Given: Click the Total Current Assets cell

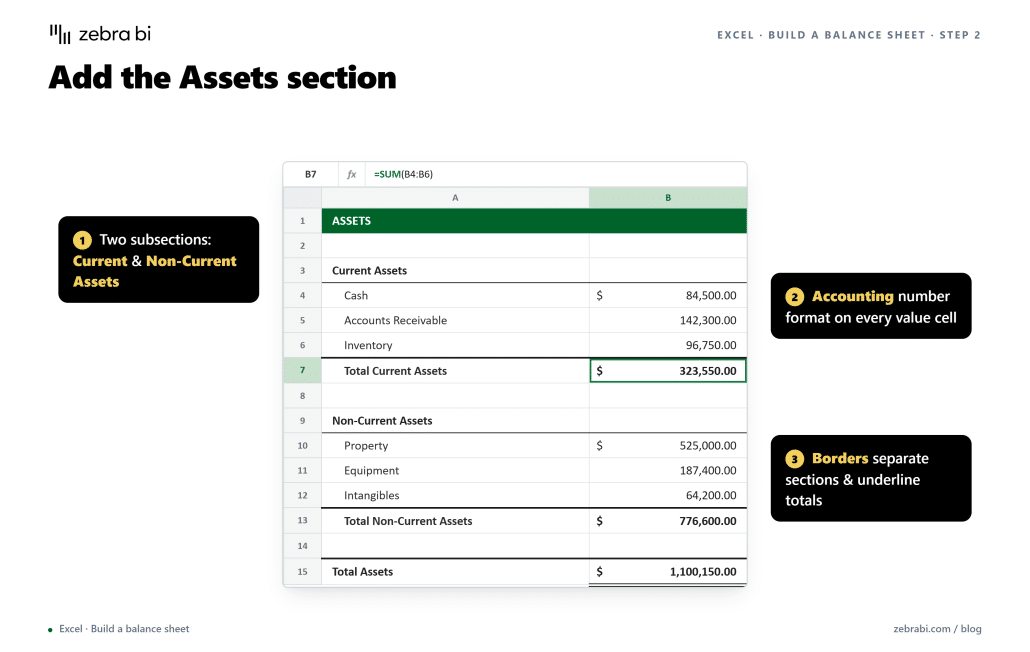Looking at the screenshot, I should (x=455, y=370).
